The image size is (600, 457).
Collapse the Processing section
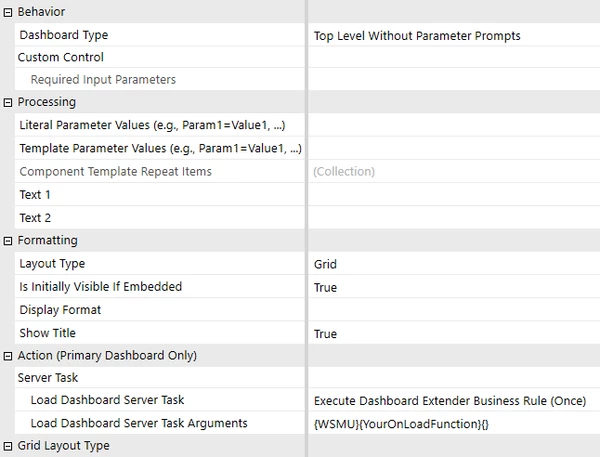[8, 103]
